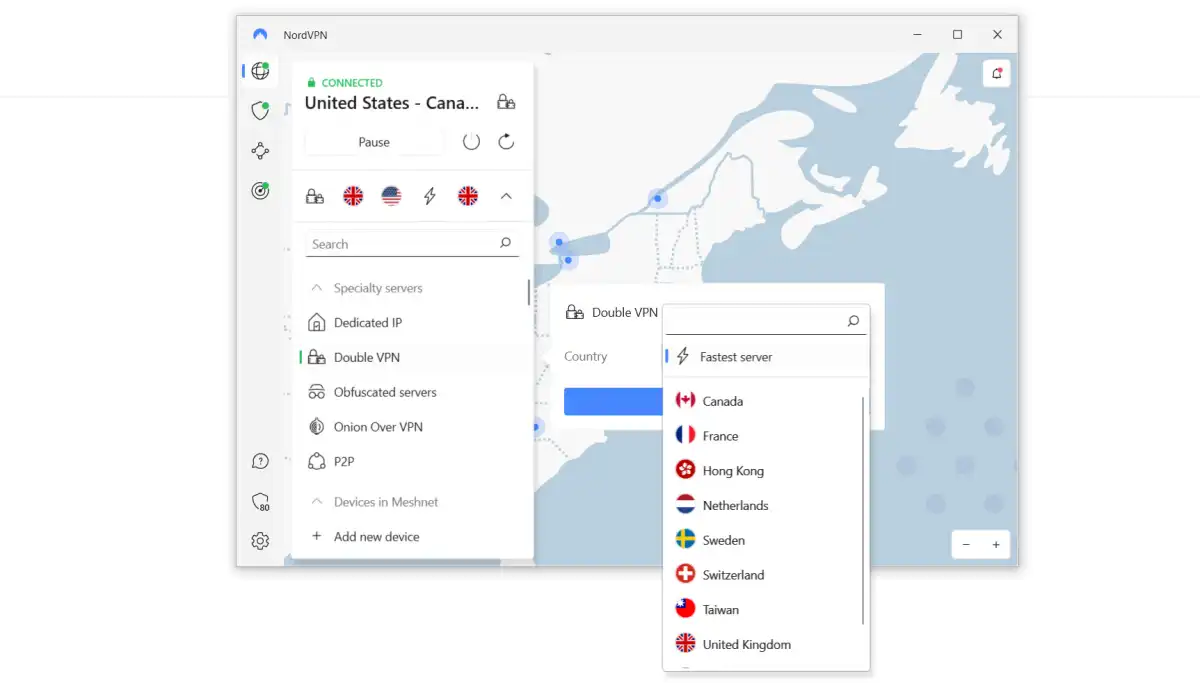This screenshot has height=683, width=1200.
Task: Collapse the Specialty servers section
Action: 317,288
